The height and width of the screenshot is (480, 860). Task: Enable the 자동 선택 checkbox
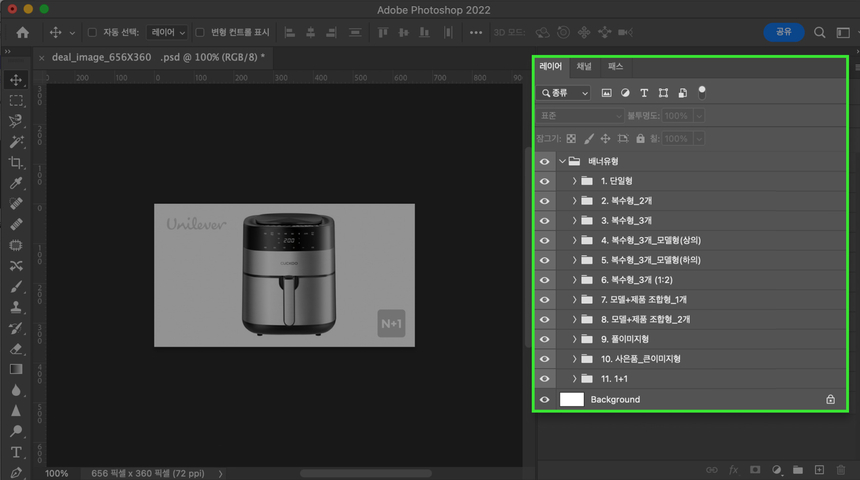point(94,32)
